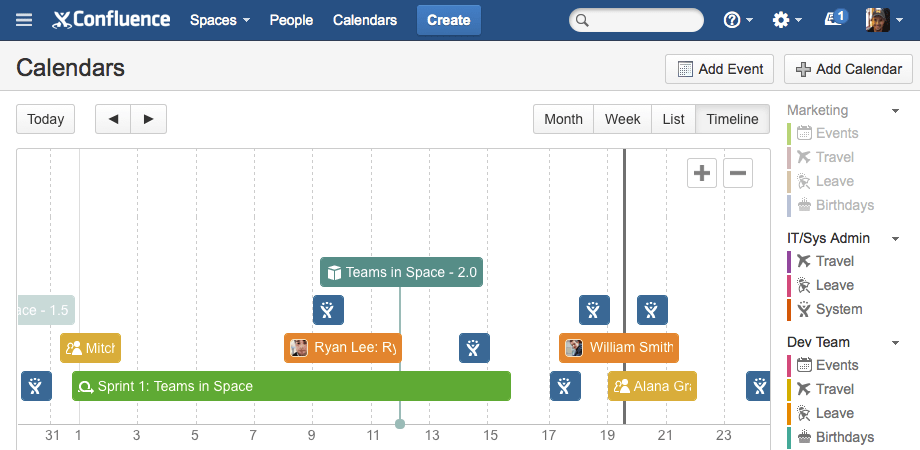This screenshot has height=450, width=920.
Task: Go to previous period arrow
Action: click(113, 119)
